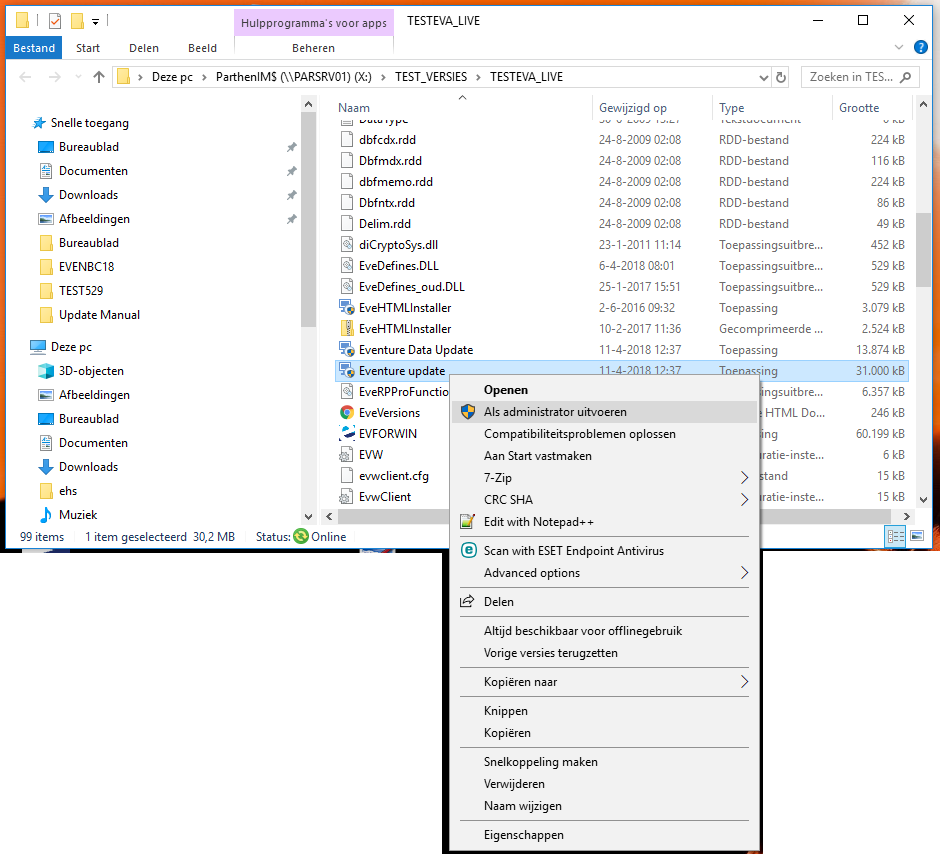
Task: Click the EveHTMLInstaller zip archive icon
Action: pos(347,328)
